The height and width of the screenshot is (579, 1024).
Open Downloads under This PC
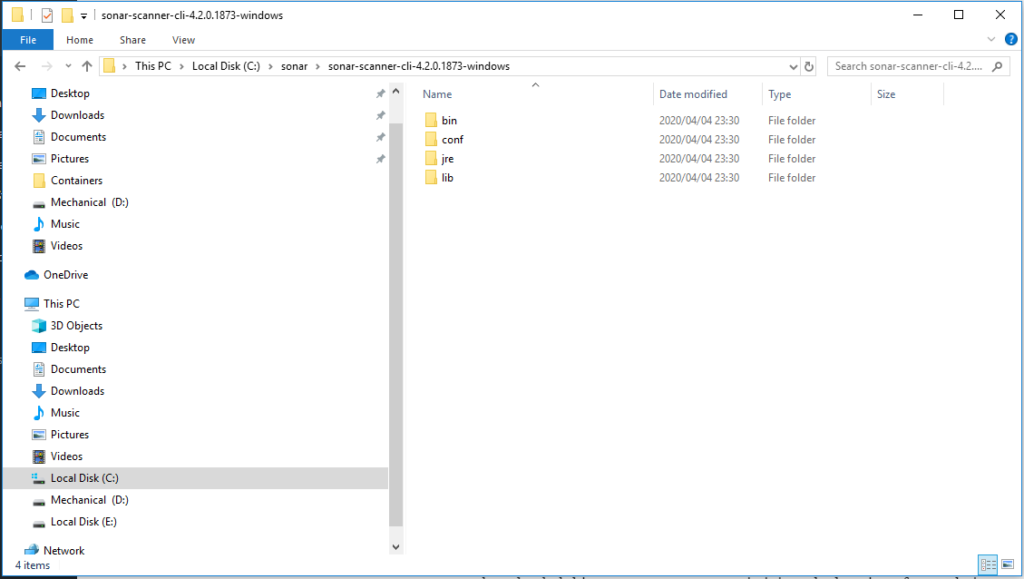(77, 390)
